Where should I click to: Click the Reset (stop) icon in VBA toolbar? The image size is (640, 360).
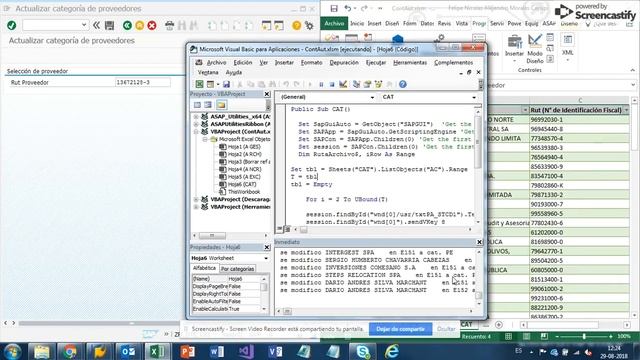coord(332,84)
